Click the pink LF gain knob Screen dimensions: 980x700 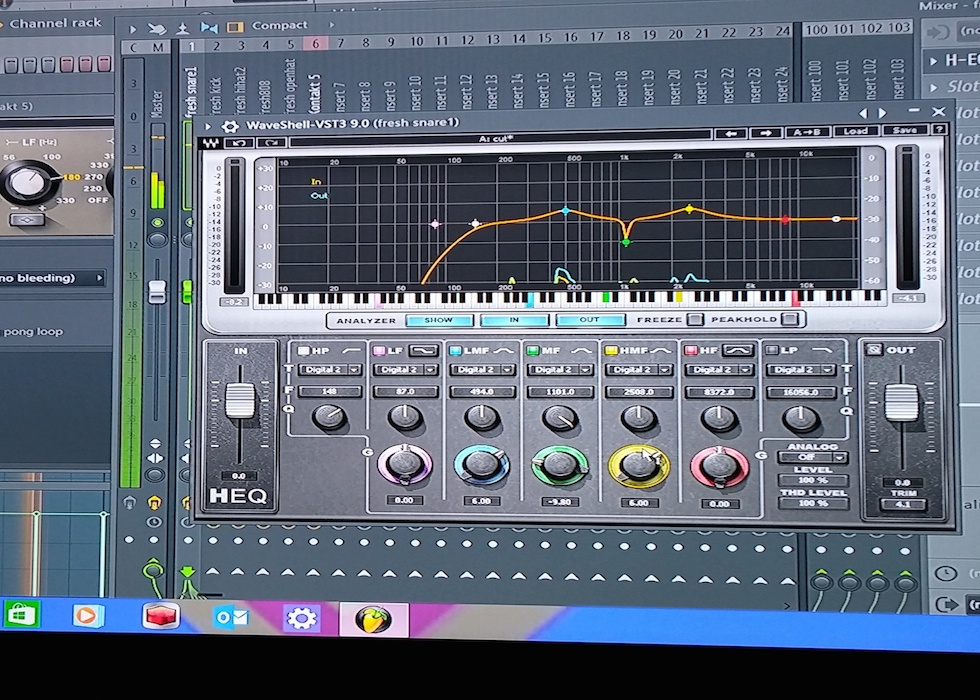404,465
